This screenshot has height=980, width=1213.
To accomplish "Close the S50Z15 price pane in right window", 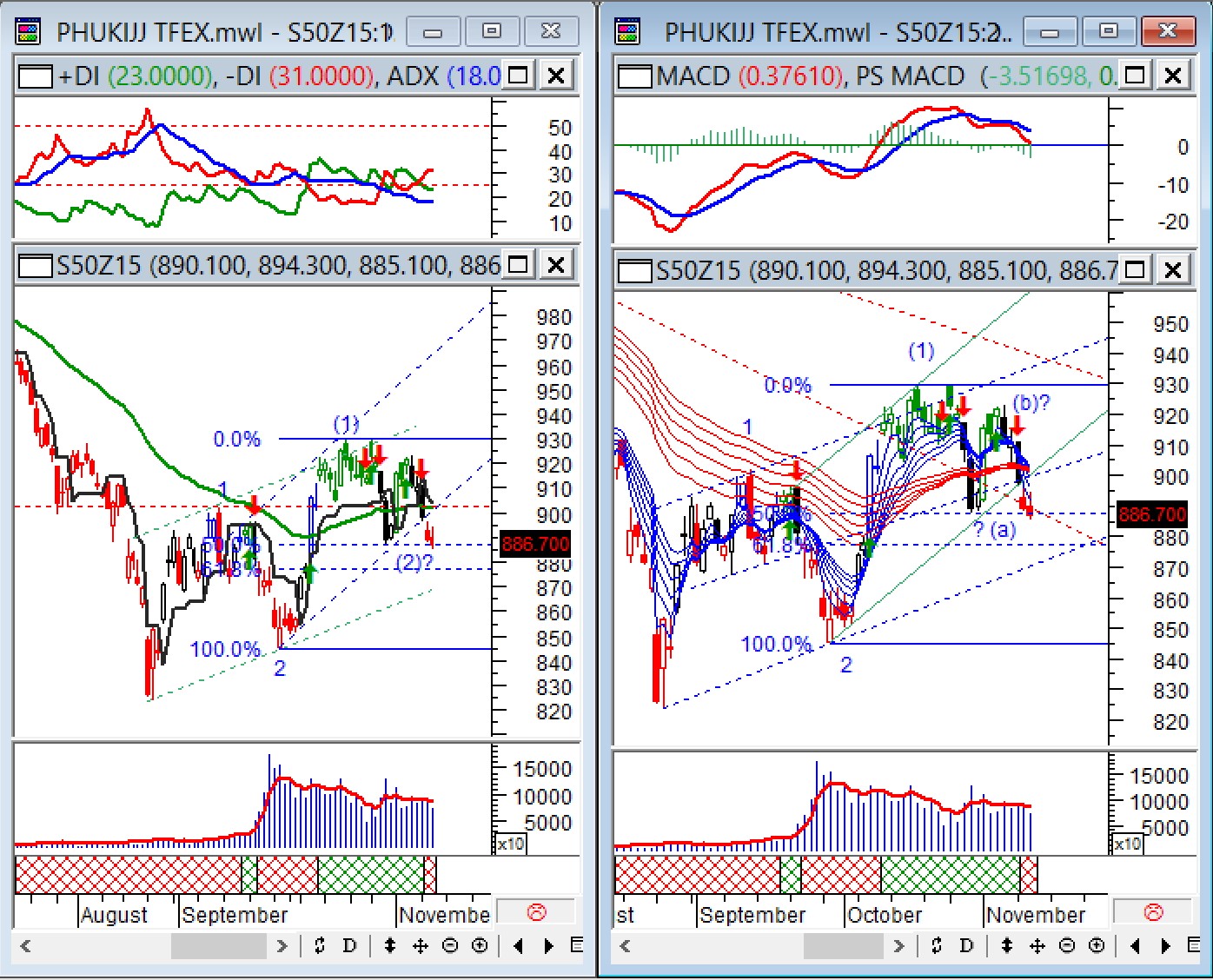I will pos(1172,270).
